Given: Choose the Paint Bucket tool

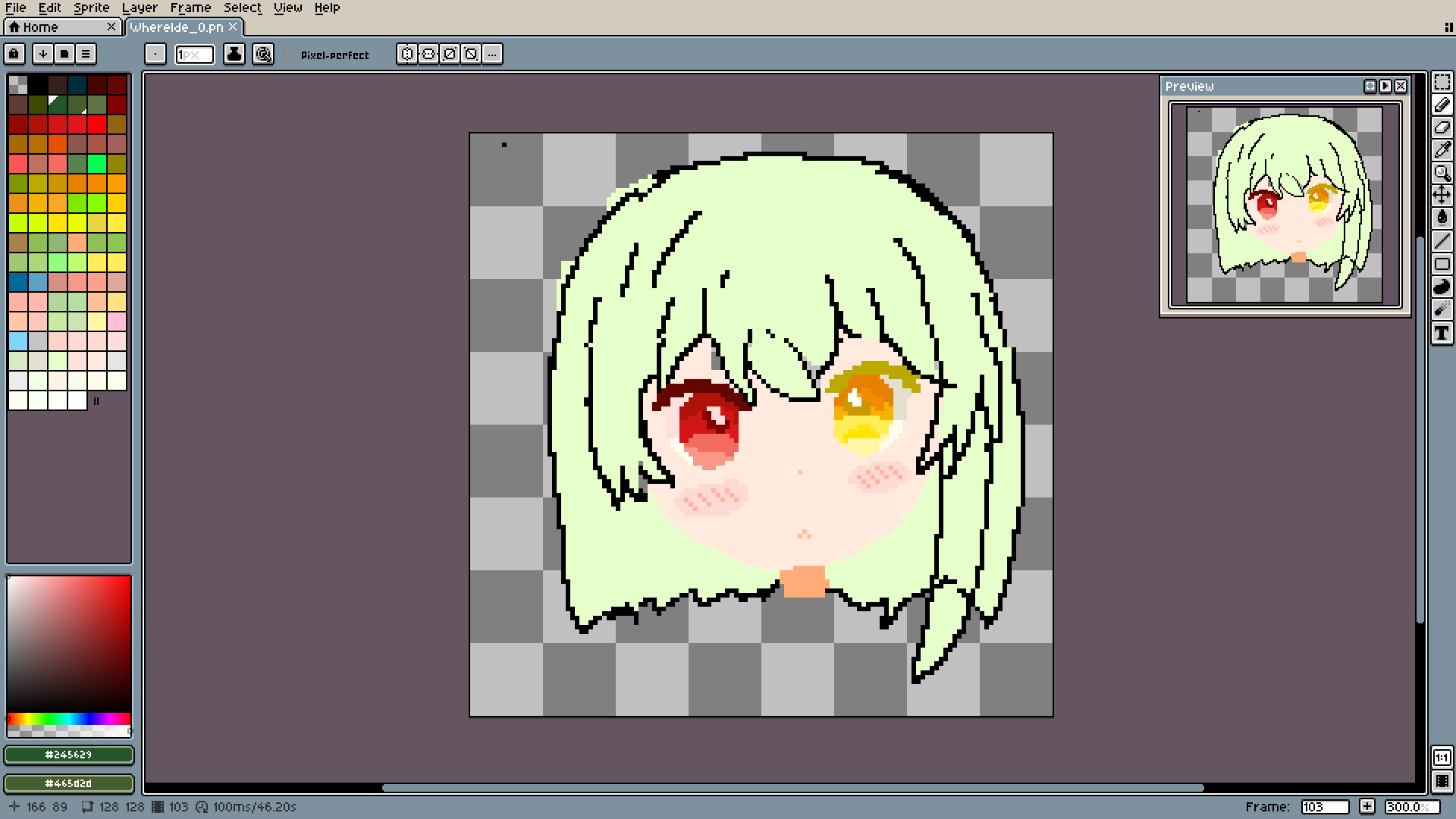Looking at the screenshot, I should tap(1442, 218).
